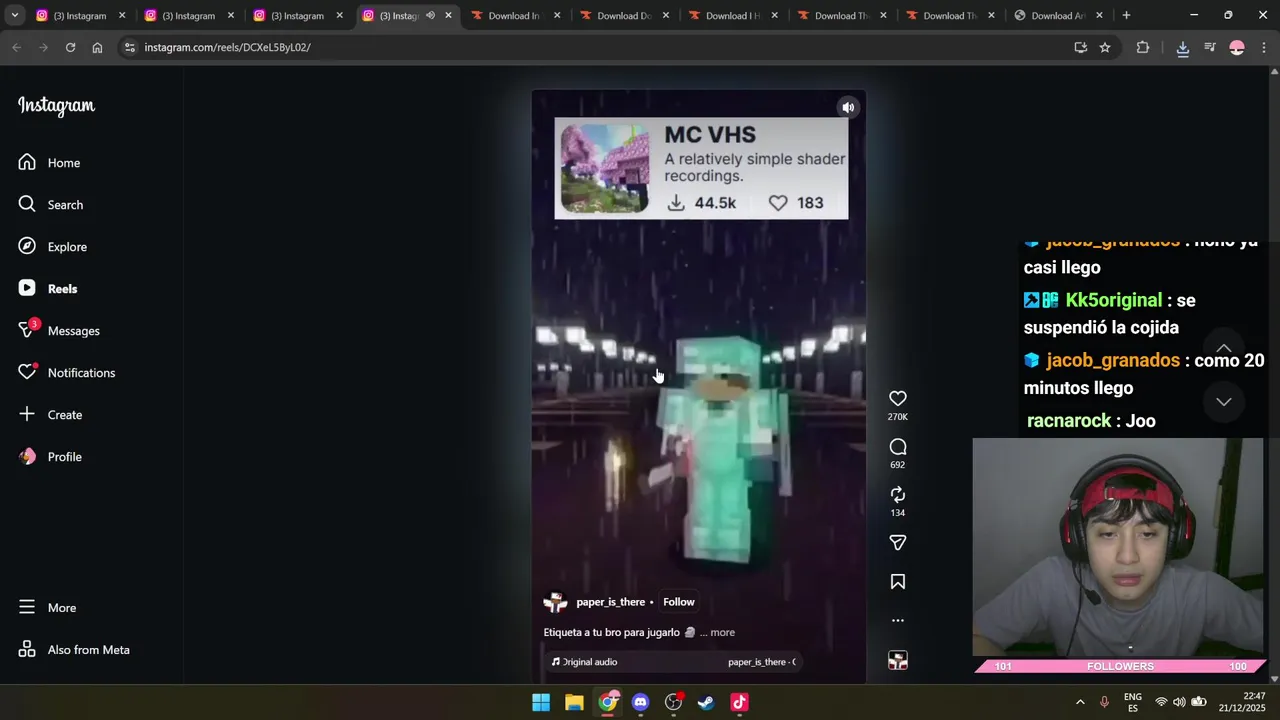Open paper_is_there profile name
Screen dimensions: 1280x720
click(x=610, y=602)
